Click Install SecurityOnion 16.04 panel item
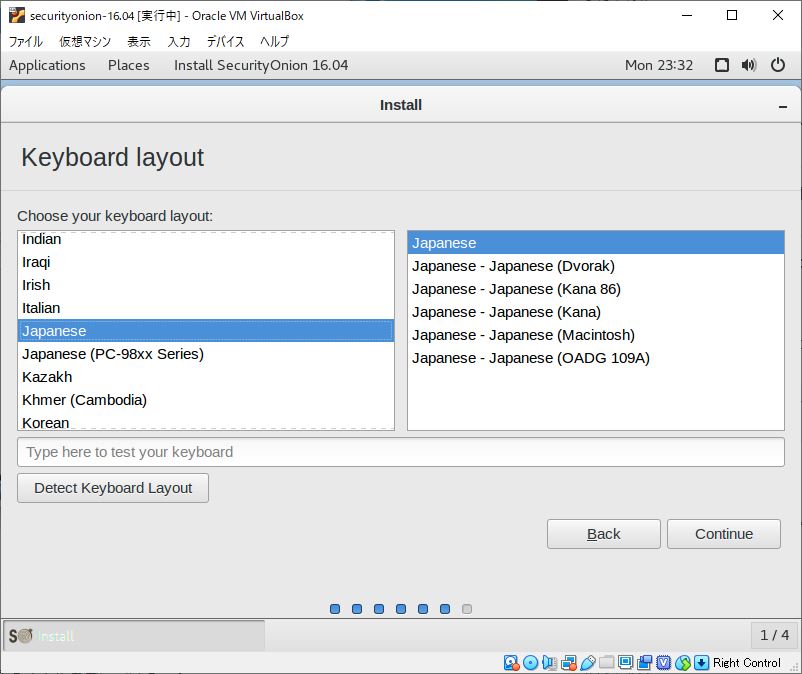Screen dimensions: 802x674 [x=261, y=65]
